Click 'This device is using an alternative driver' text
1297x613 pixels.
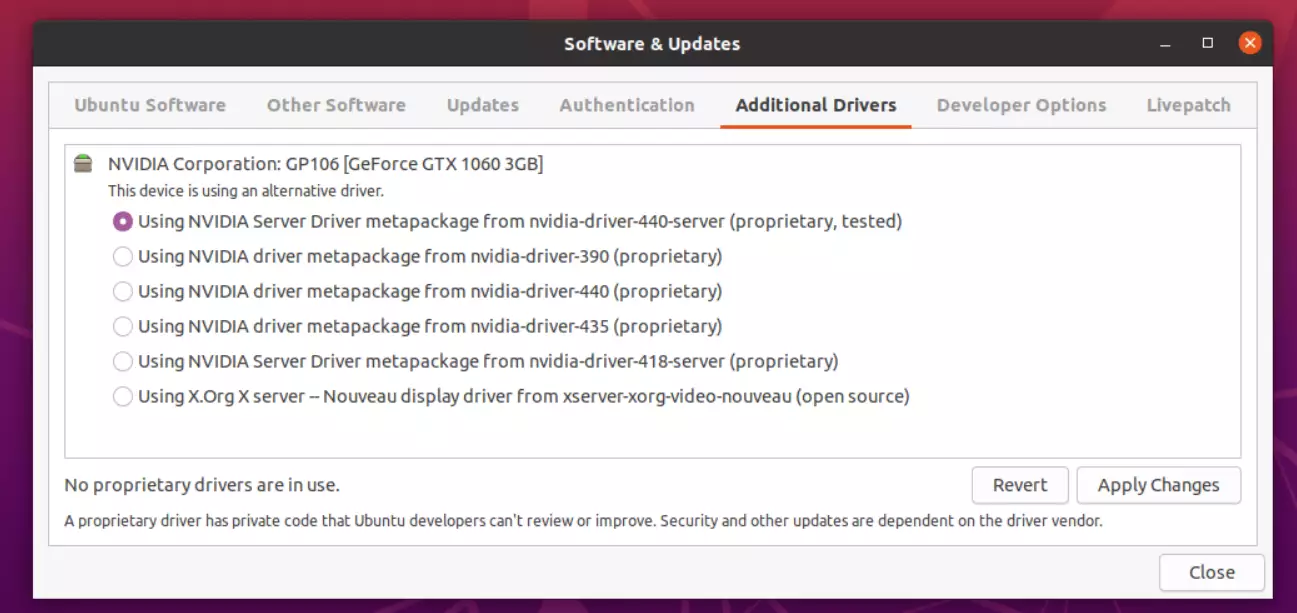(x=246, y=190)
